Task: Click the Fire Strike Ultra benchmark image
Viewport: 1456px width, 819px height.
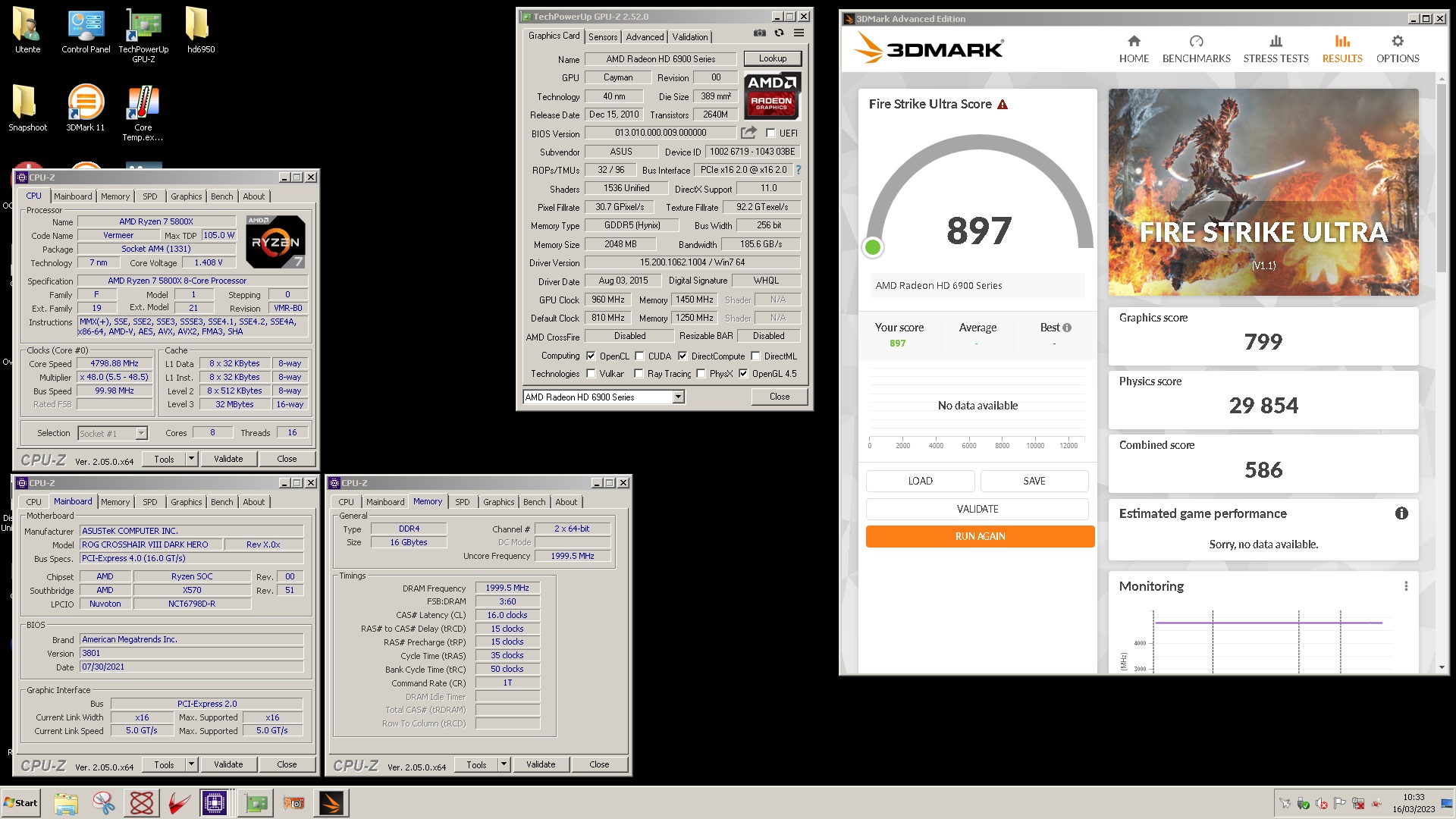Action: point(1263,192)
